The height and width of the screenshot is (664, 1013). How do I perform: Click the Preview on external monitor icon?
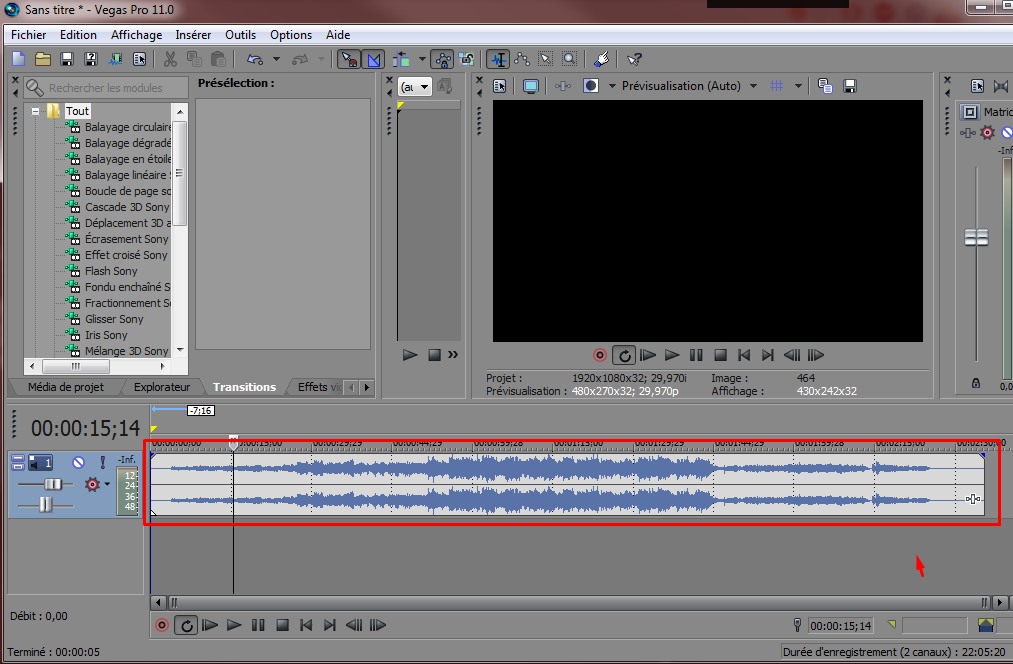[530, 86]
